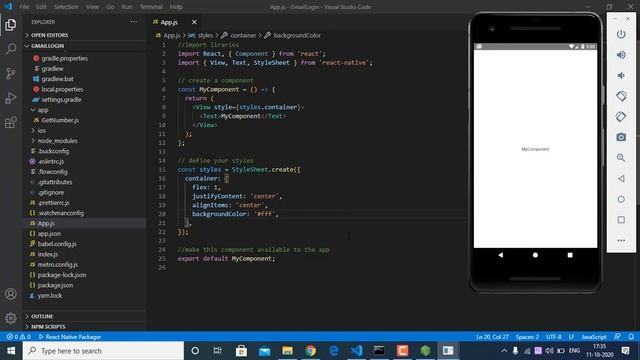Open the Source Control view

point(11,73)
